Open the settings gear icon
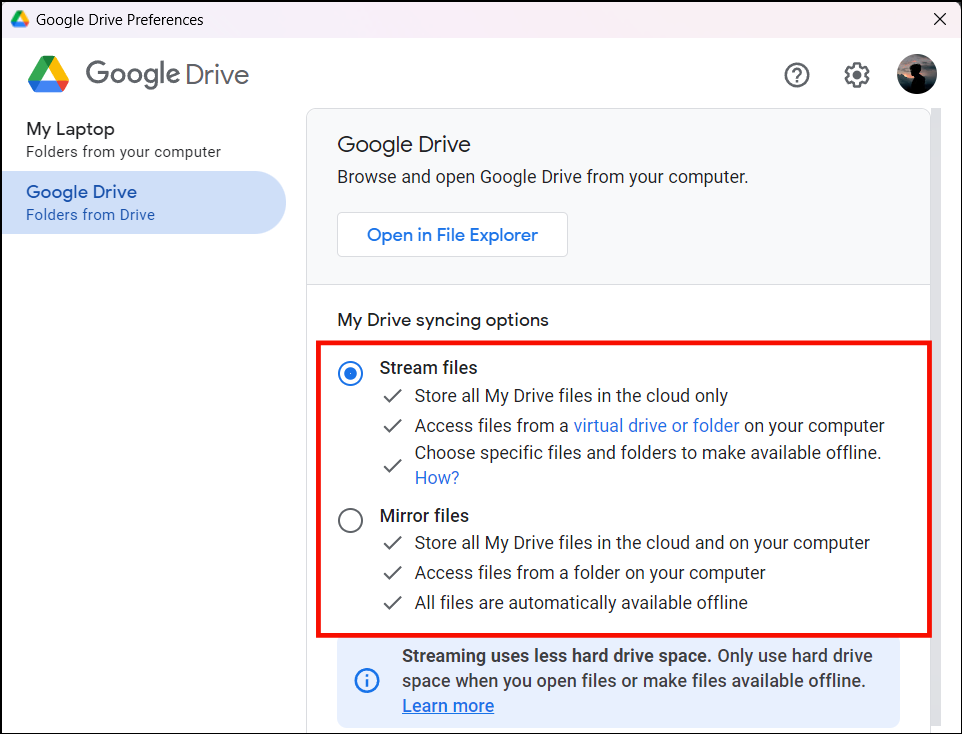Viewport: 962px width, 734px height. click(857, 74)
